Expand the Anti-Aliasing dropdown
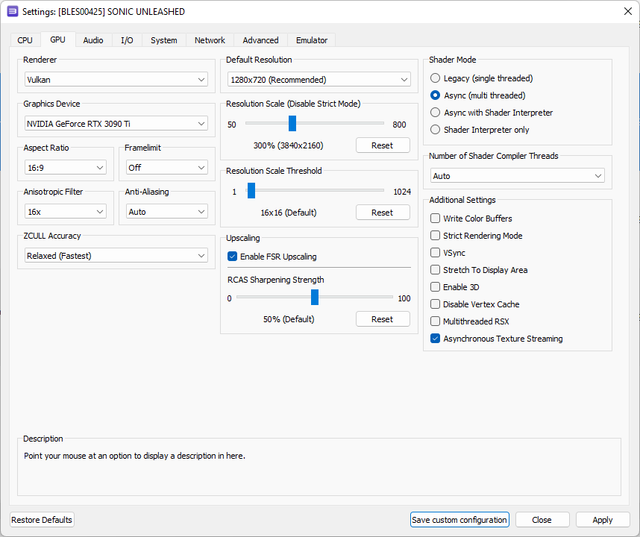This screenshot has width=640, height=537. (x=167, y=212)
